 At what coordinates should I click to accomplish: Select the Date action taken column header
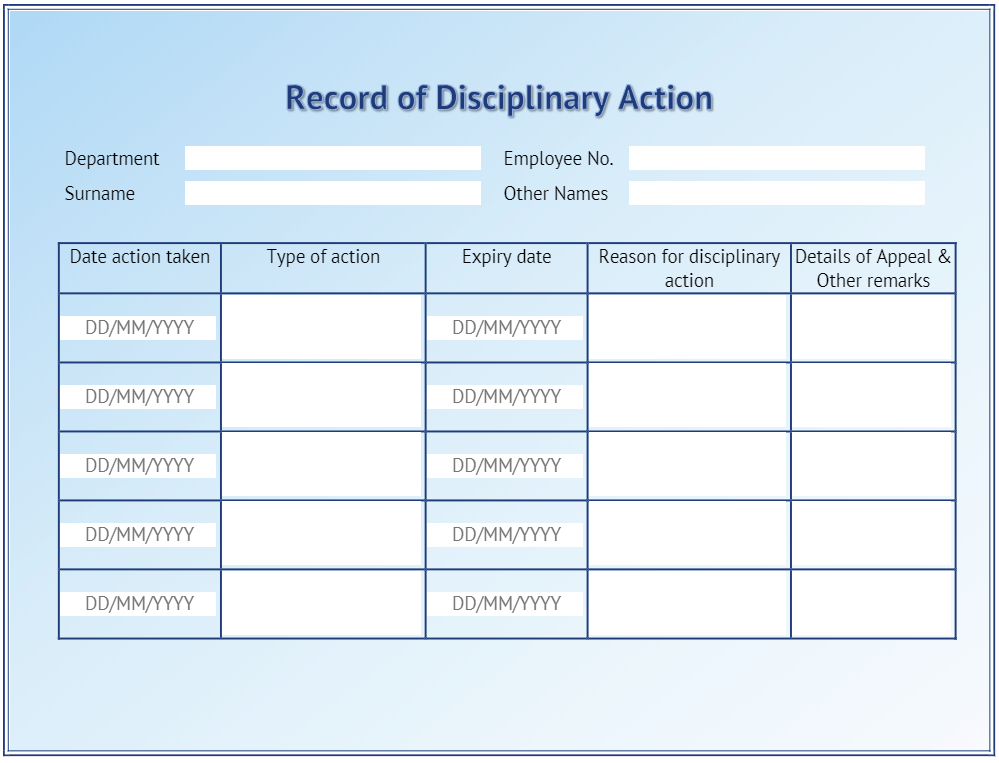(139, 258)
